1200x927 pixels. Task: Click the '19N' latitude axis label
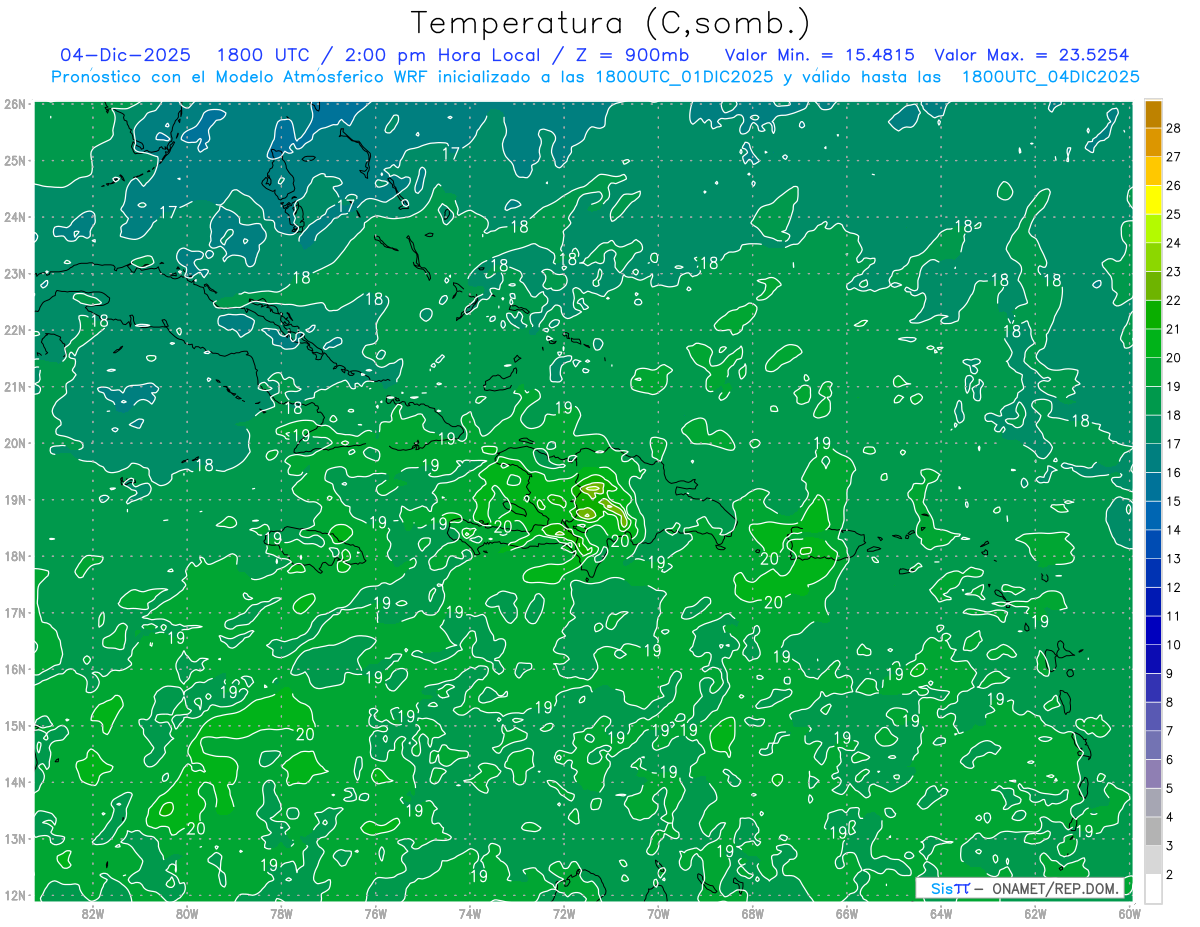14,499
